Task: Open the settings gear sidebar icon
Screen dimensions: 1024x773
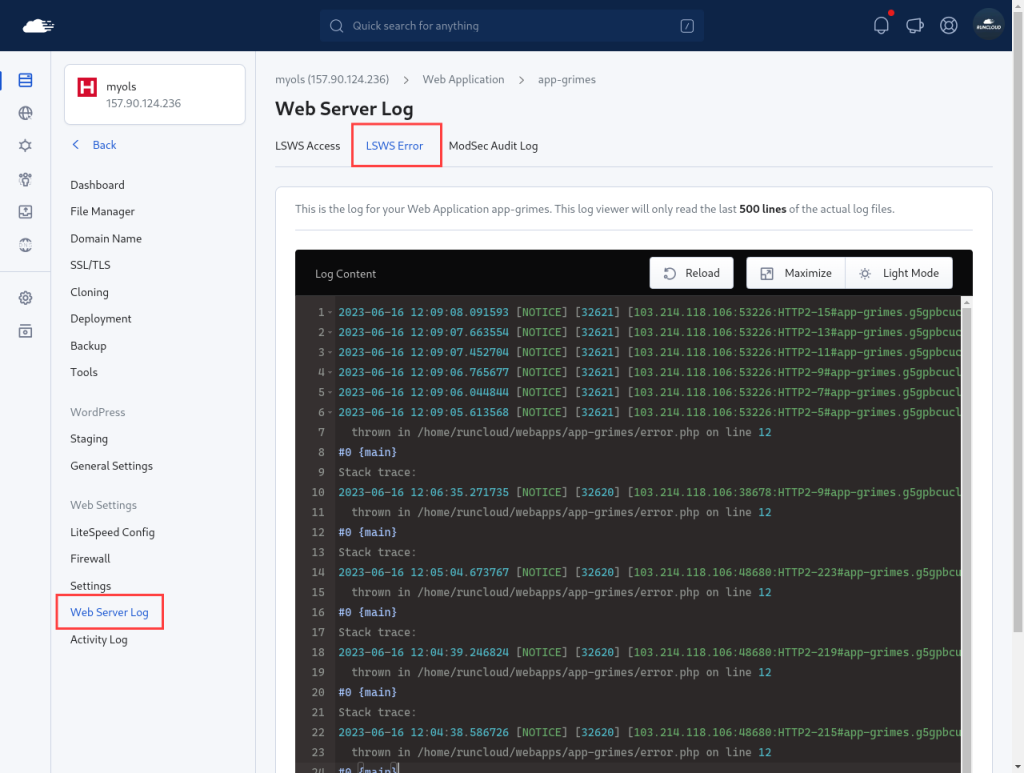Action: (x=25, y=298)
